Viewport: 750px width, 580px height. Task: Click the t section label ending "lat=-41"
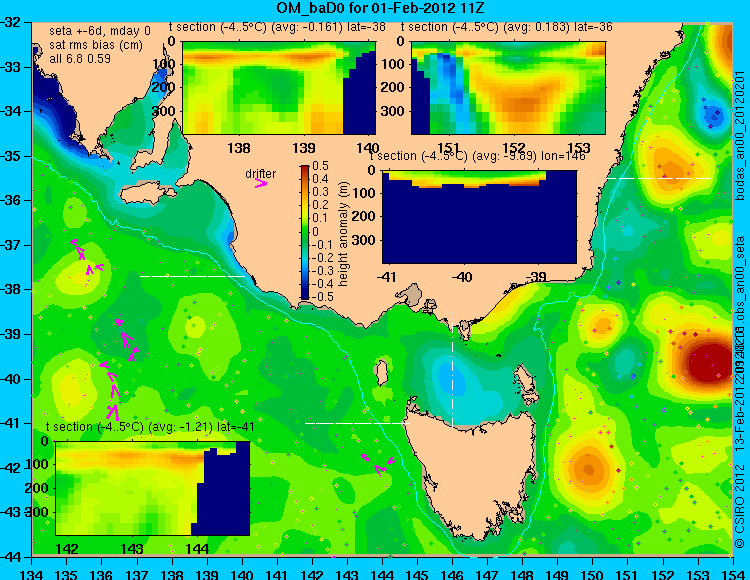150,427
